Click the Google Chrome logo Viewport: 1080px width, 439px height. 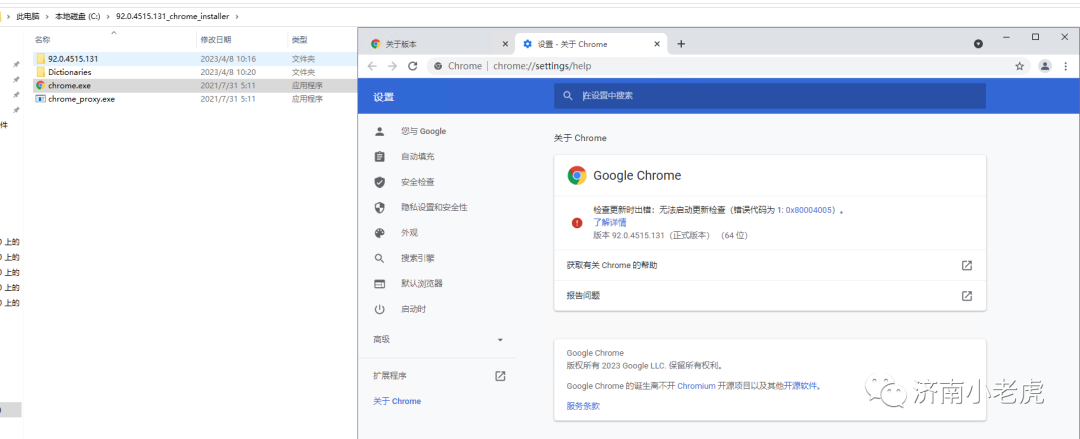[577, 176]
